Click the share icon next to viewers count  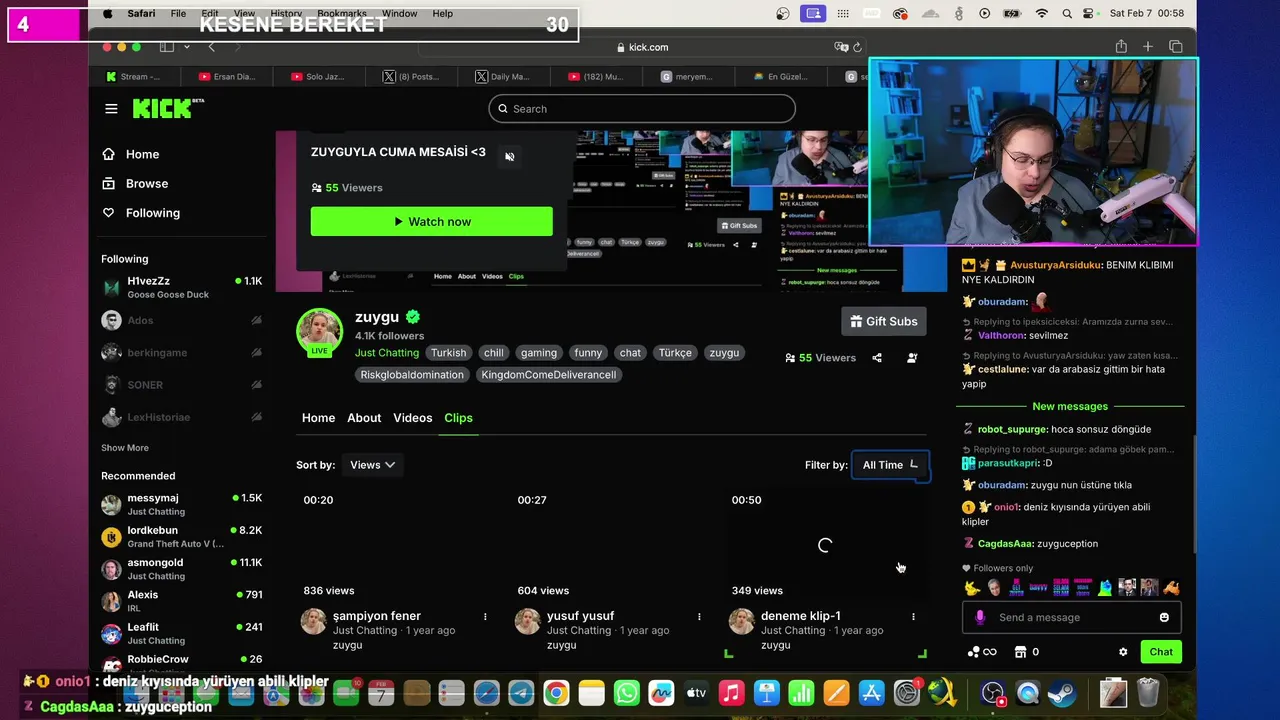(877, 358)
